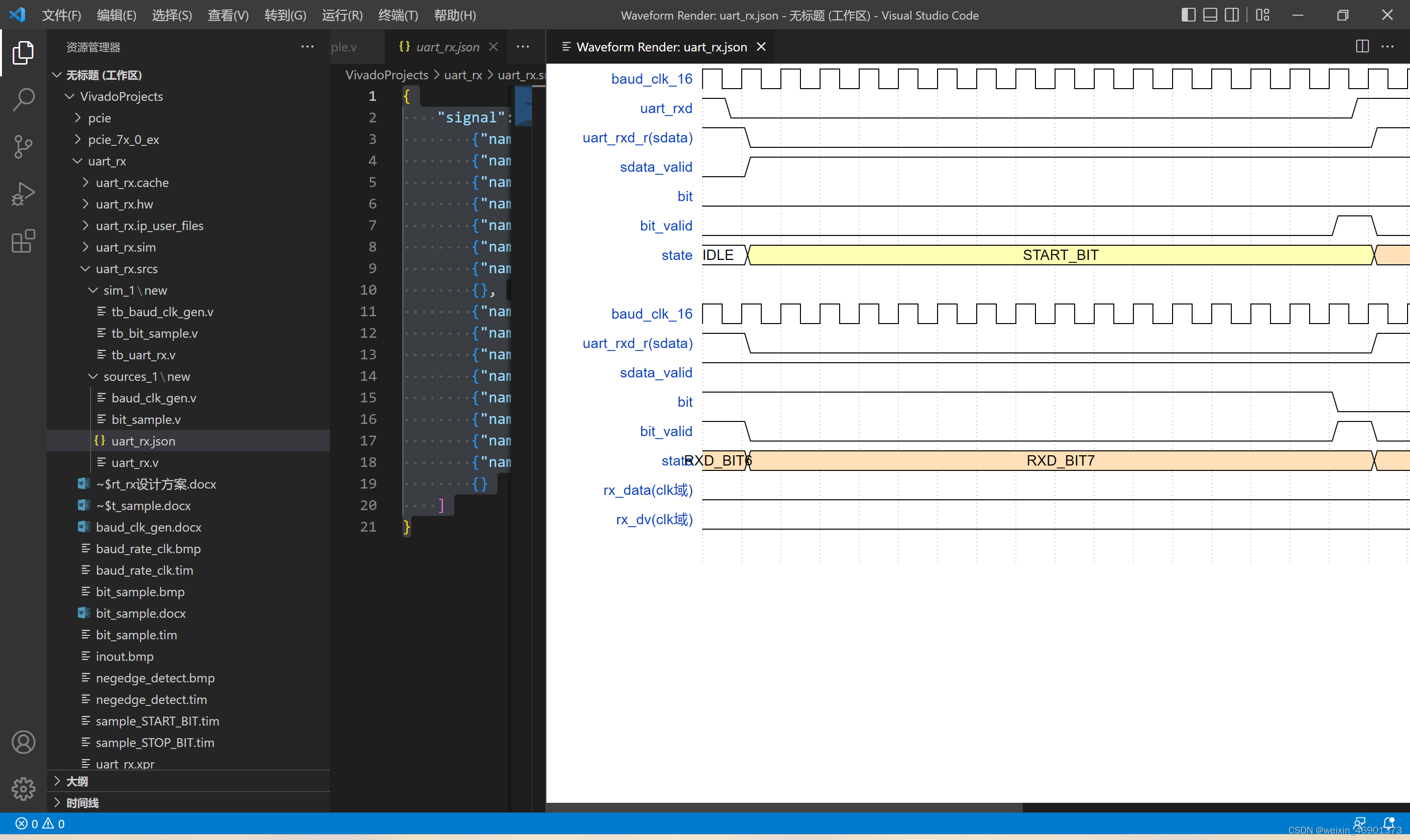Toggle the primary side bar visibility
1410x840 pixels.
tap(1189, 15)
